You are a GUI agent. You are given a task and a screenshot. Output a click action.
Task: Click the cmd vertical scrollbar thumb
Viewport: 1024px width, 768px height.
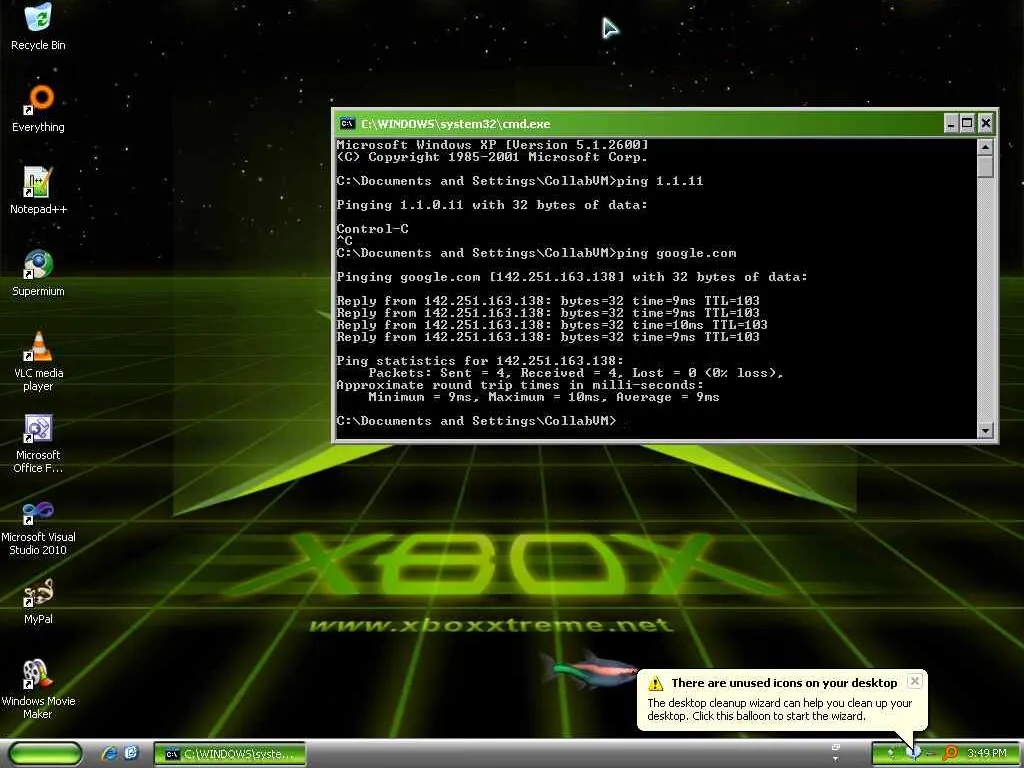[x=985, y=167]
